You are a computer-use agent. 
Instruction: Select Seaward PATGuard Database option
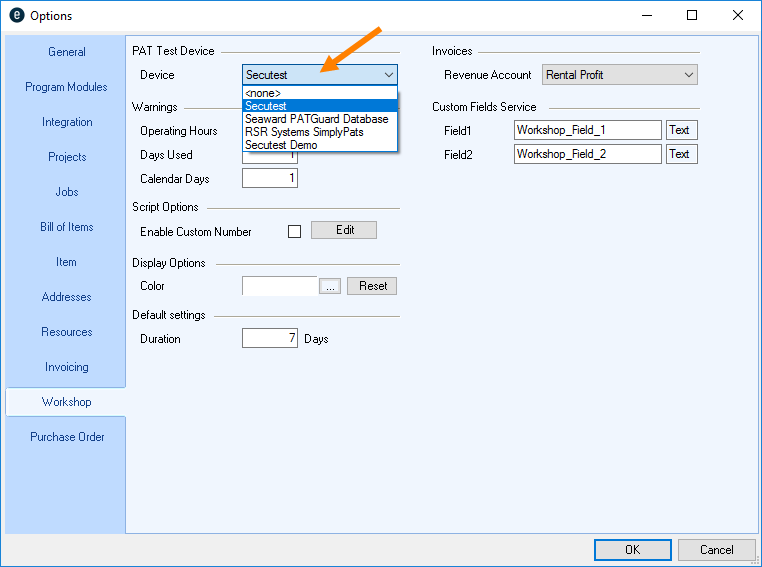pyautogui.click(x=316, y=119)
